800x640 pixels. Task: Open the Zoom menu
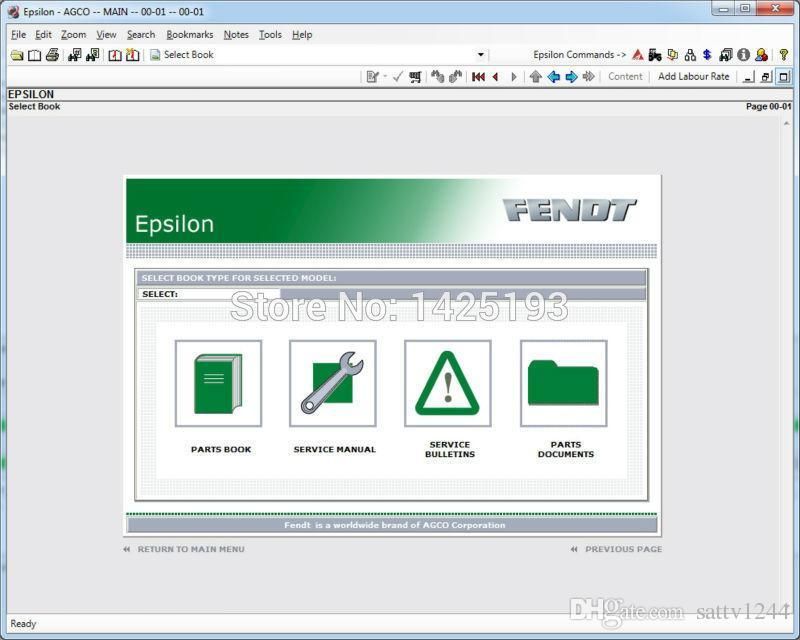73,34
